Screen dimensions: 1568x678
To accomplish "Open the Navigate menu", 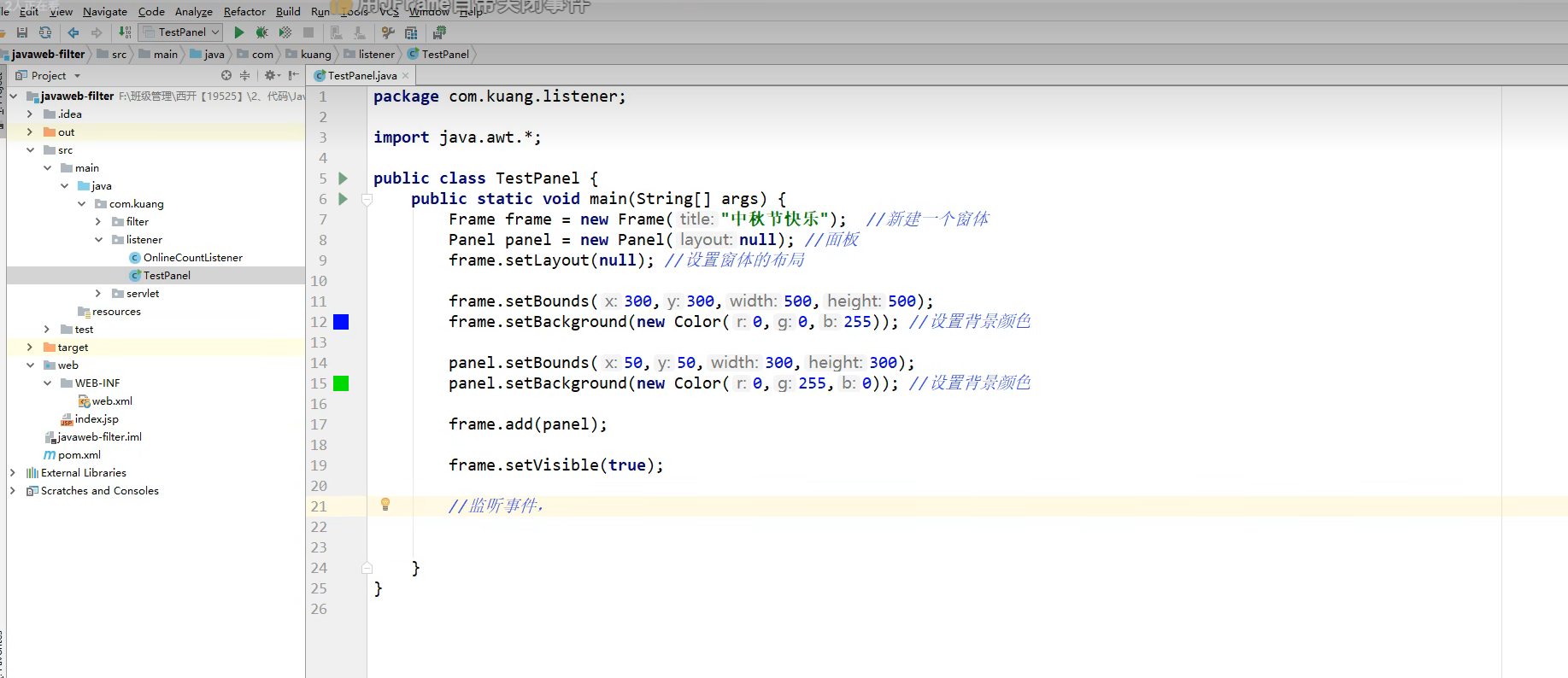I will [x=105, y=11].
